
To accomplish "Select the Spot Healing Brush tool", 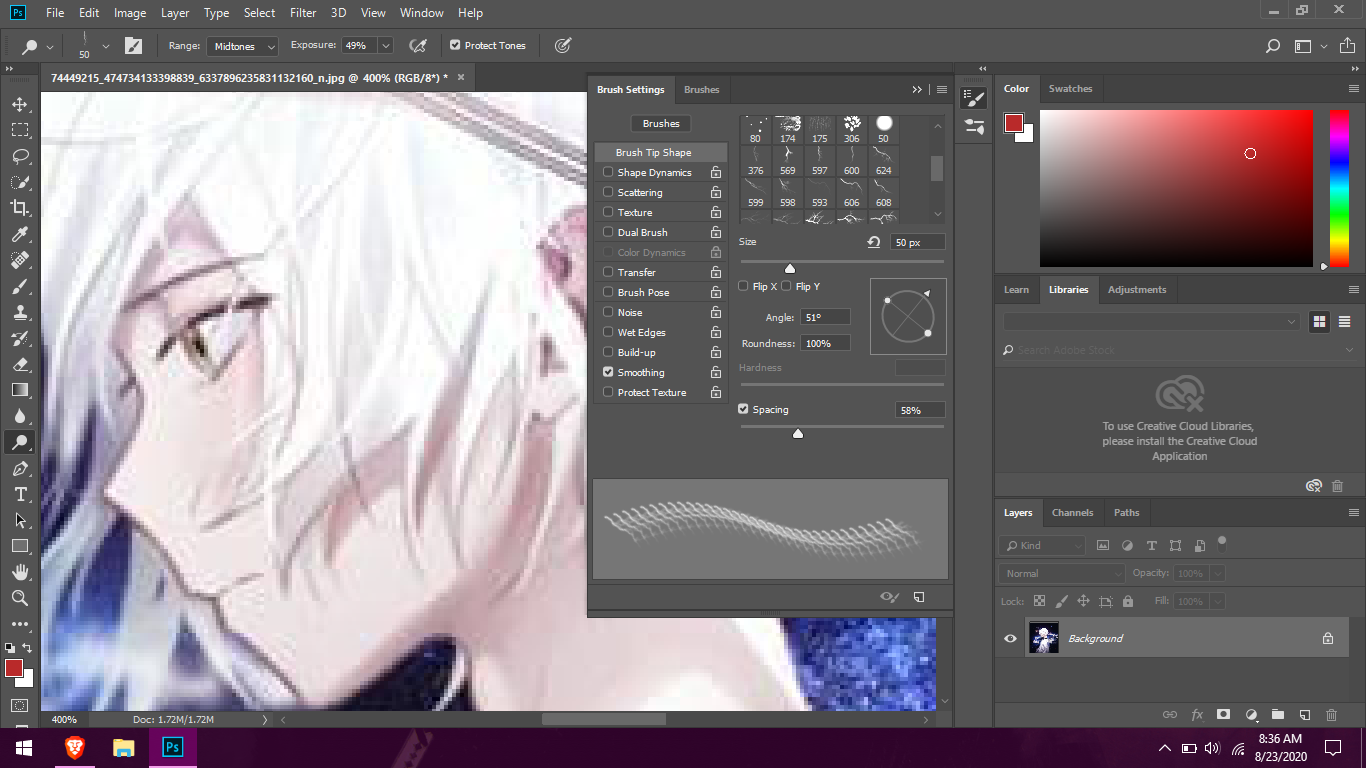I will [19, 260].
